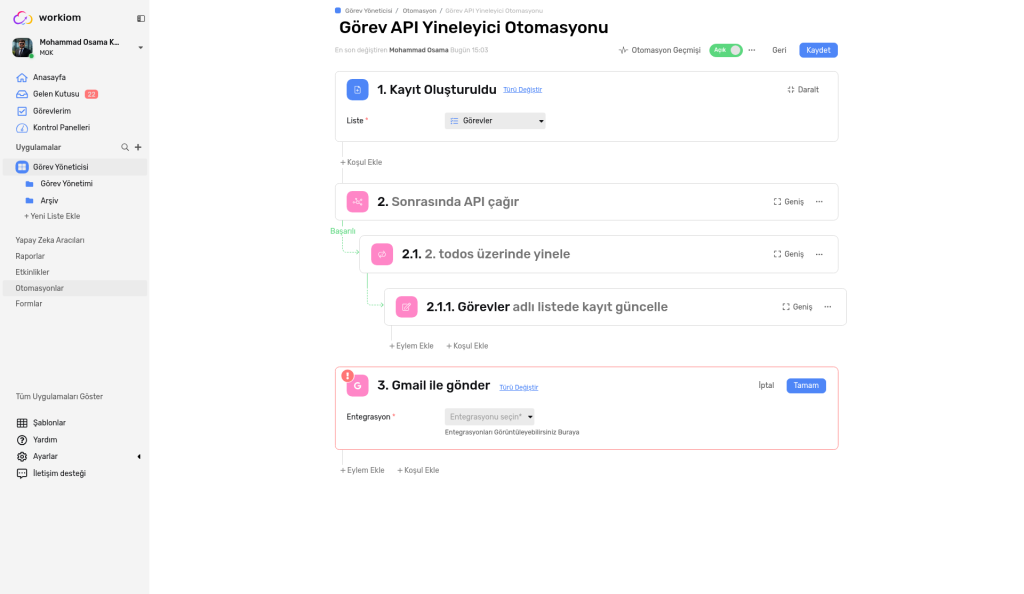1024x594 pixels.
Task: Click Eylem Ekle at bottom
Action: click(362, 471)
